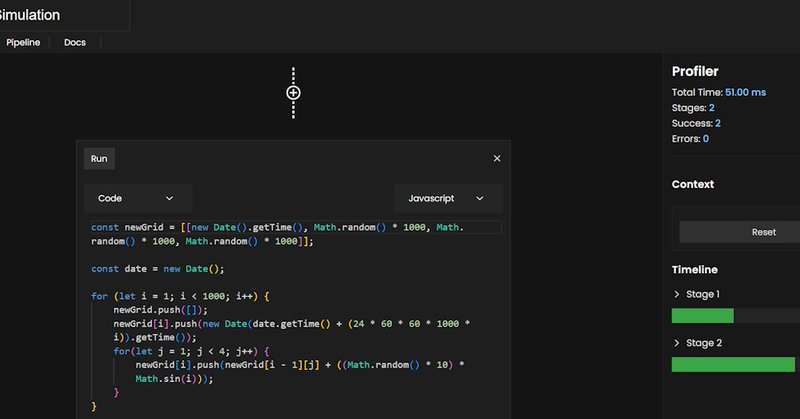Click the Stage 2 green timeline bar

click(733, 364)
